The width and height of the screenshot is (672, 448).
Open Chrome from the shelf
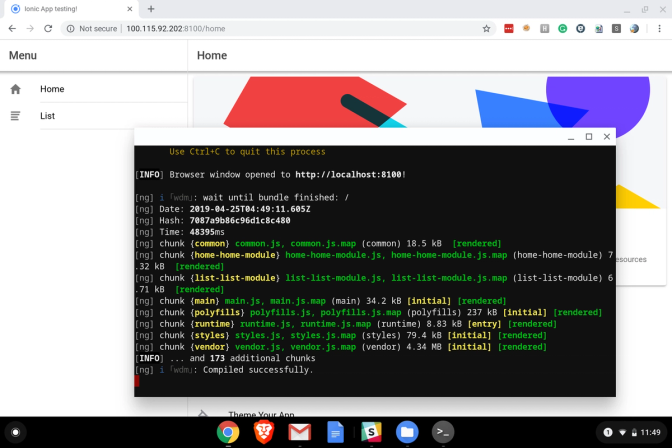[228, 432]
